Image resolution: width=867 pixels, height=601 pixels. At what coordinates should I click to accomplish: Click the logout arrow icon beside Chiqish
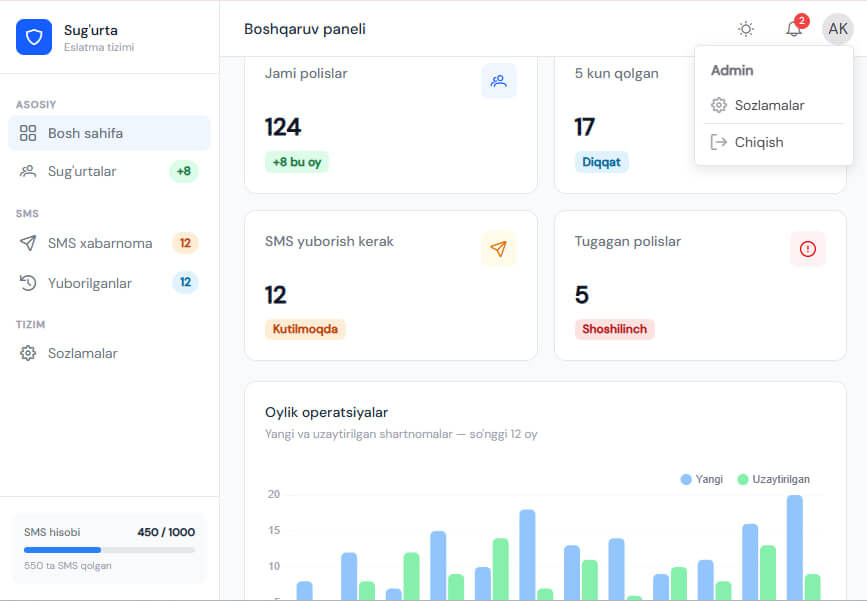point(718,142)
